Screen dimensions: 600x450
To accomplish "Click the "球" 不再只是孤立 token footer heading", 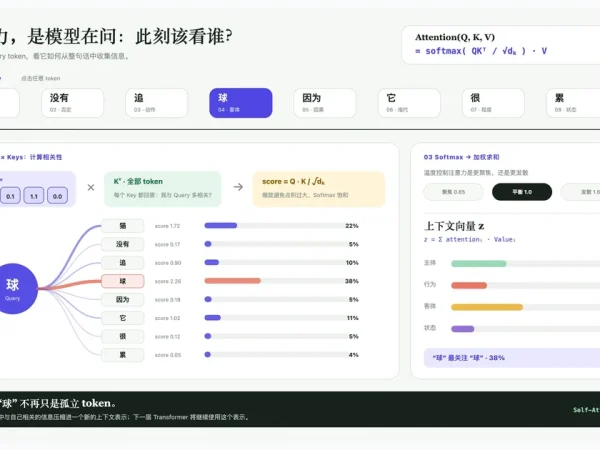I will click(x=58, y=403).
